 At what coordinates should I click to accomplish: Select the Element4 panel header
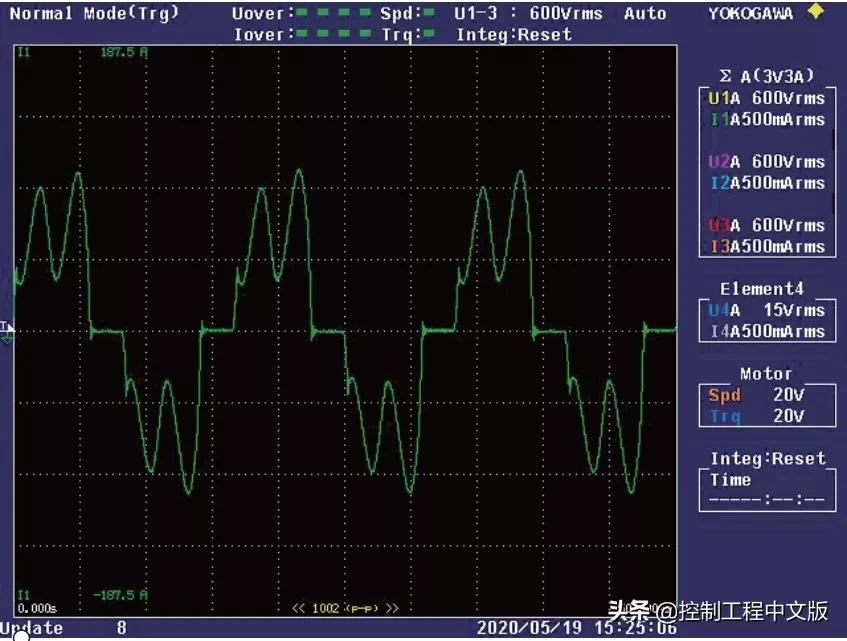[x=766, y=288]
